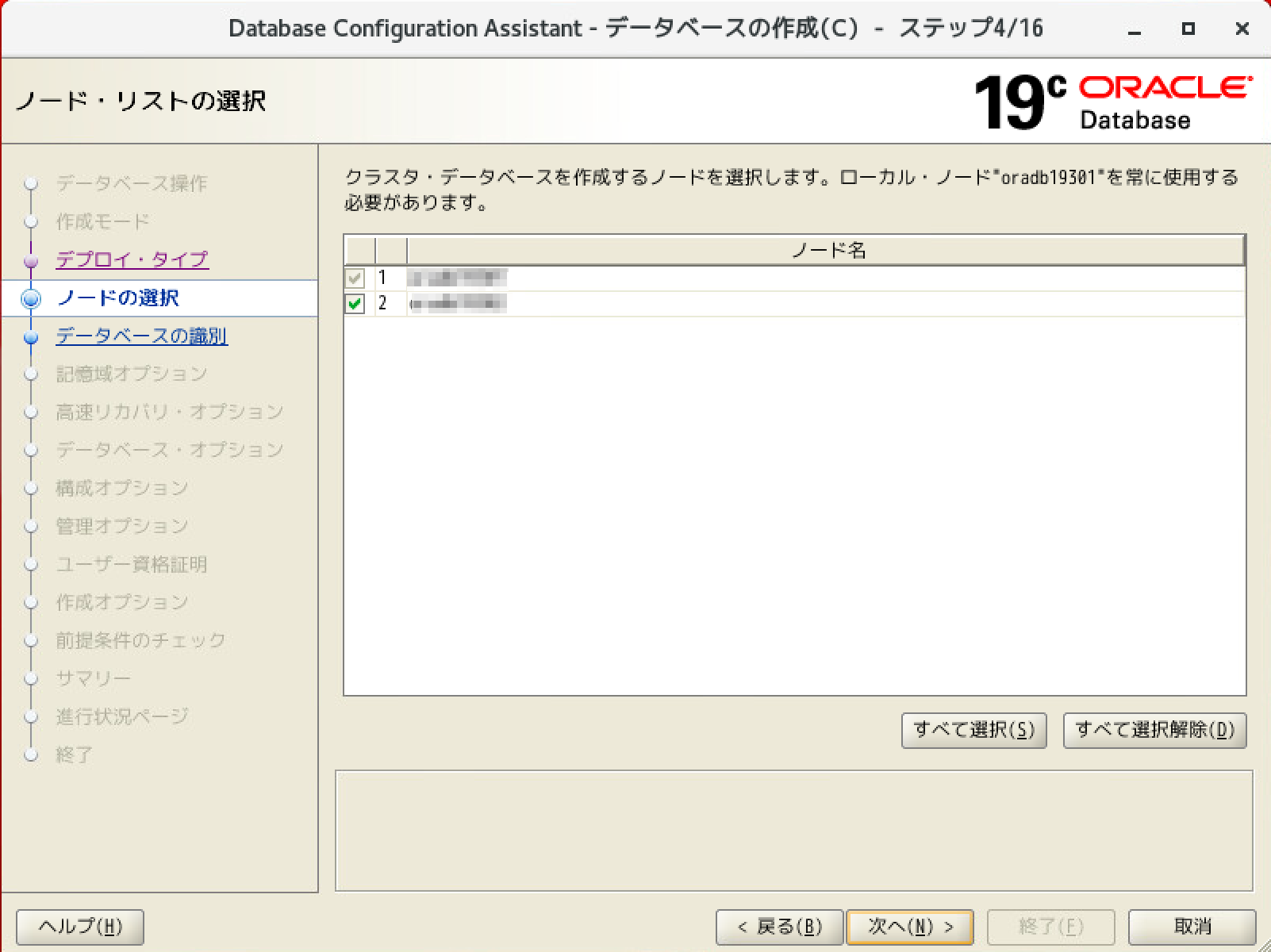Minimize the Database Configuration Assistant window
The image size is (1271, 952).
tap(1135, 29)
